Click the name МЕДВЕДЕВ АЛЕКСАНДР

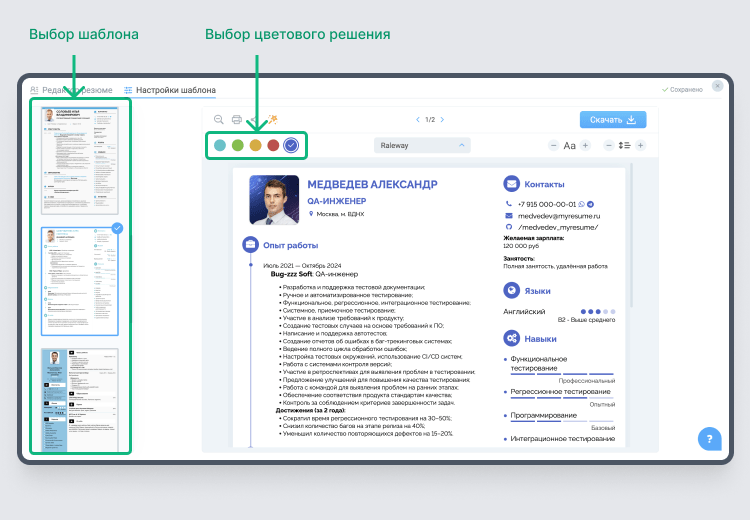click(372, 185)
